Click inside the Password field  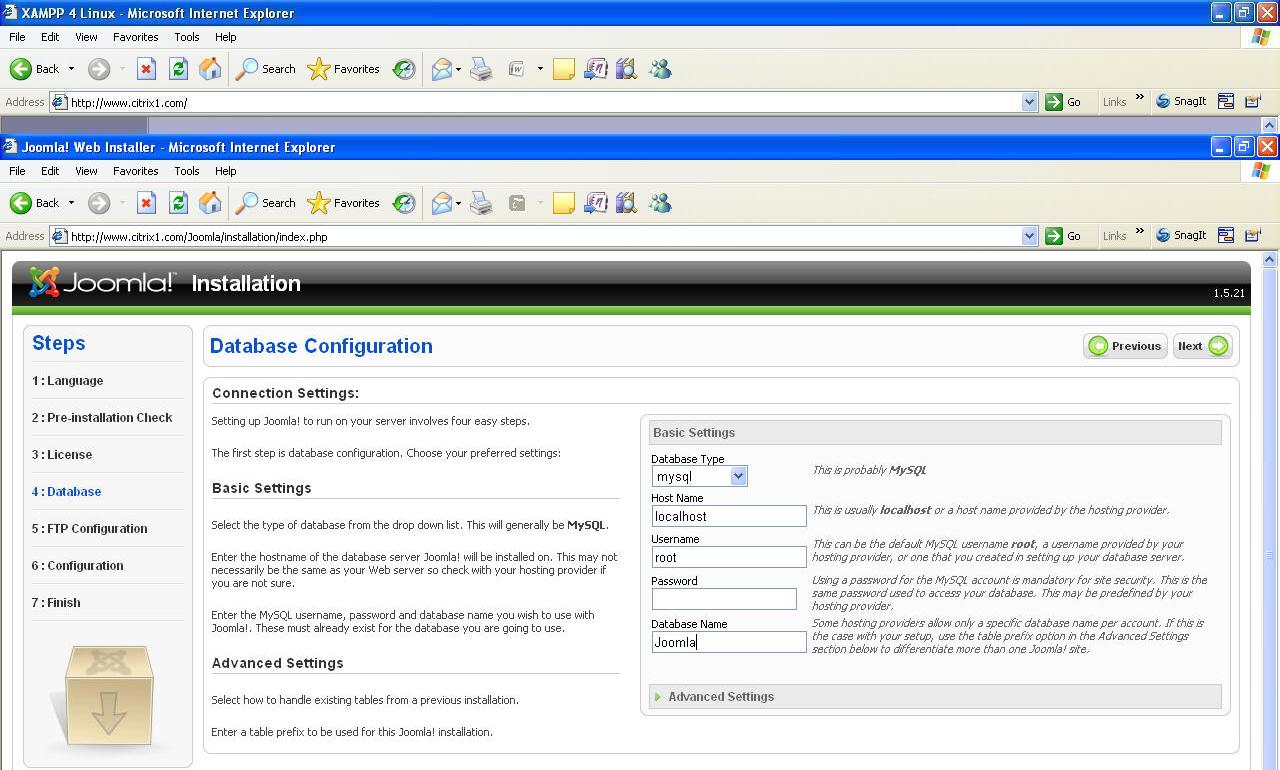(723, 599)
